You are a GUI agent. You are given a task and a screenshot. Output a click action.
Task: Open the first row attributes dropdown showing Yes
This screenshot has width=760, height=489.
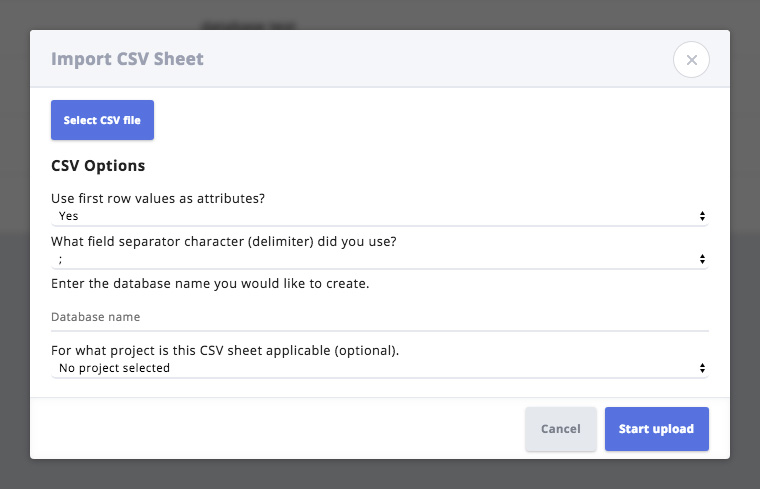click(380, 216)
